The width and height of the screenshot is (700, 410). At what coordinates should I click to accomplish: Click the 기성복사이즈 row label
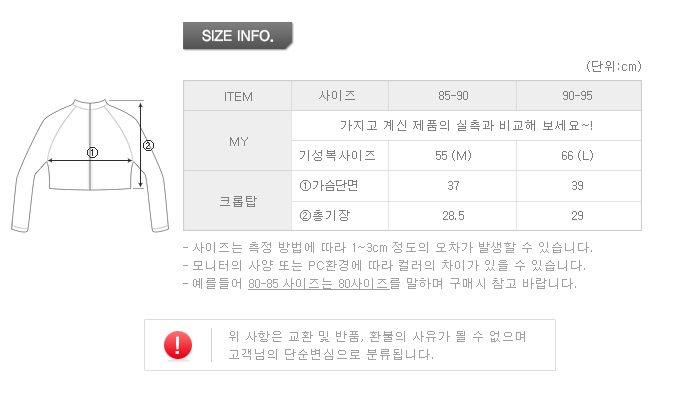337,156
